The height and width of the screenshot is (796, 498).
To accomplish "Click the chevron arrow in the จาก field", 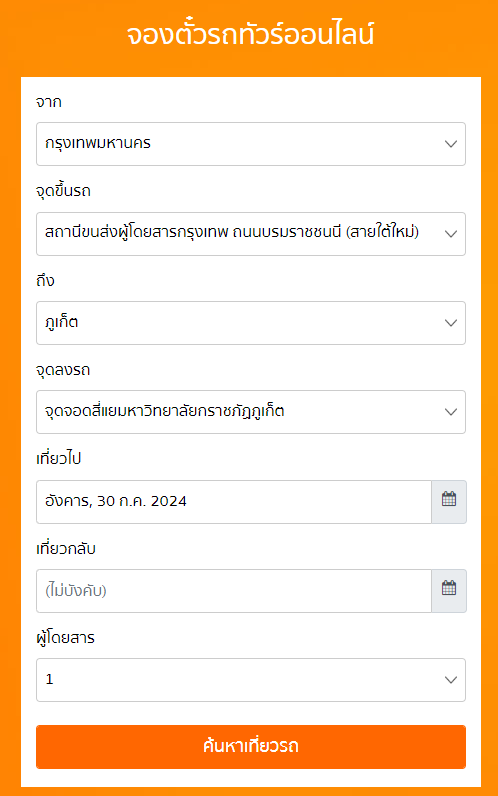I will [x=451, y=144].
